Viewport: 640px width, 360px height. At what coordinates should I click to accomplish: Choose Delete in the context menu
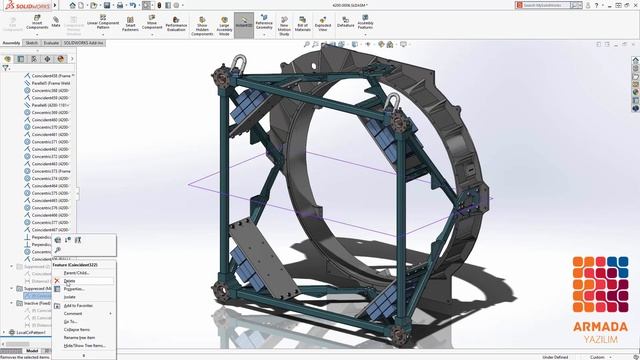tap(84, 281)
